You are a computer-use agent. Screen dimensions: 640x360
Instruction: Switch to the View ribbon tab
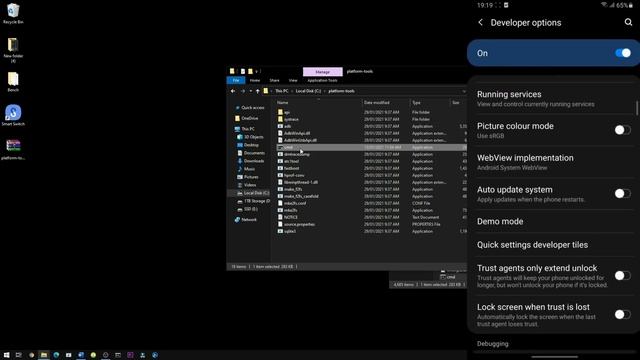pyautogui.click(x=293, y=80)
